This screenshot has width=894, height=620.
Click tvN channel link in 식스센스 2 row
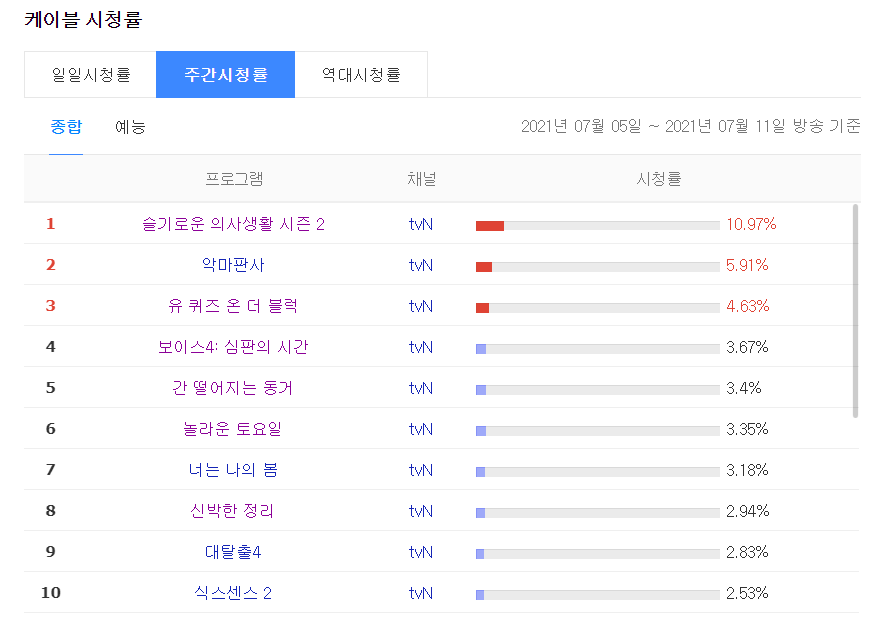(421, 594)
